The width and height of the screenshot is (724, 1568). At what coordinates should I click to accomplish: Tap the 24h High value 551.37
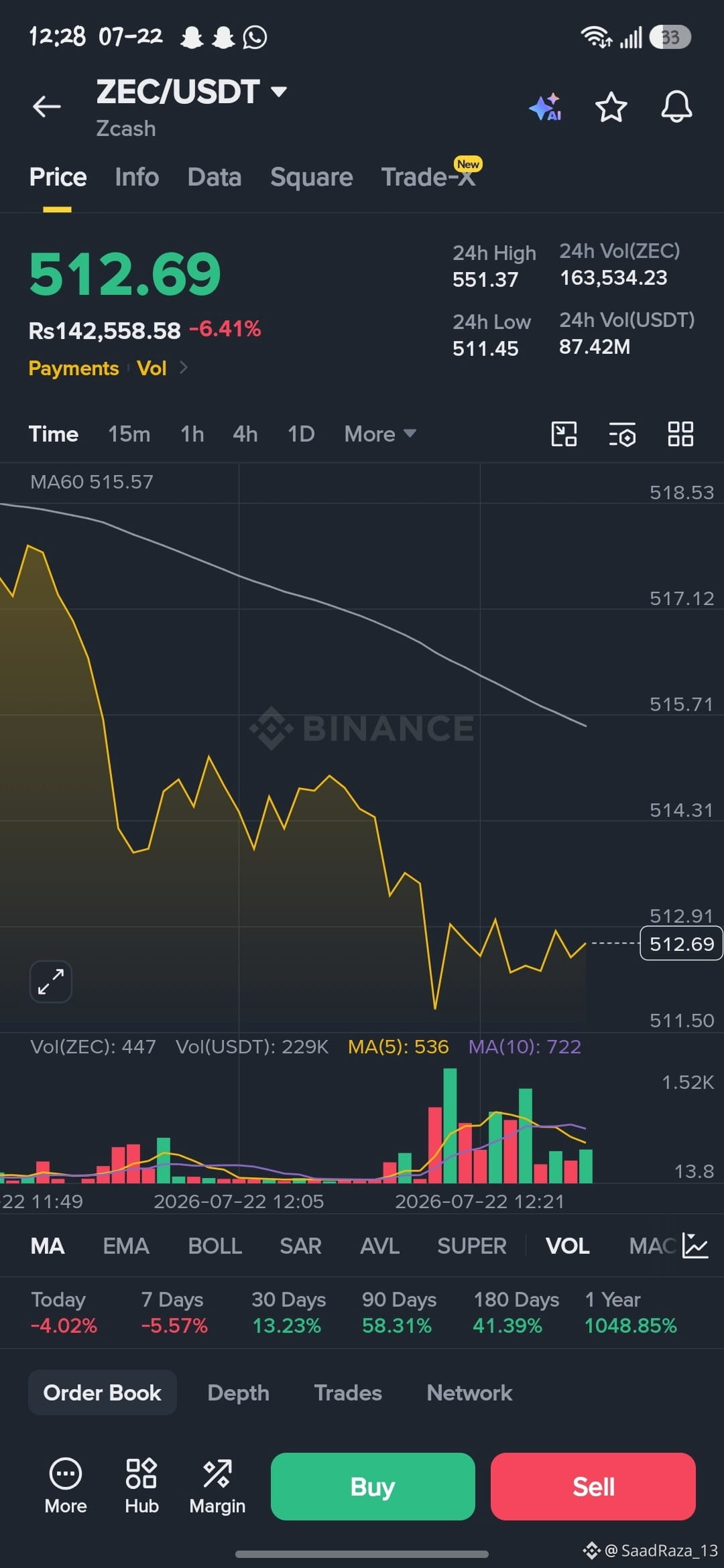pos(485,279)
